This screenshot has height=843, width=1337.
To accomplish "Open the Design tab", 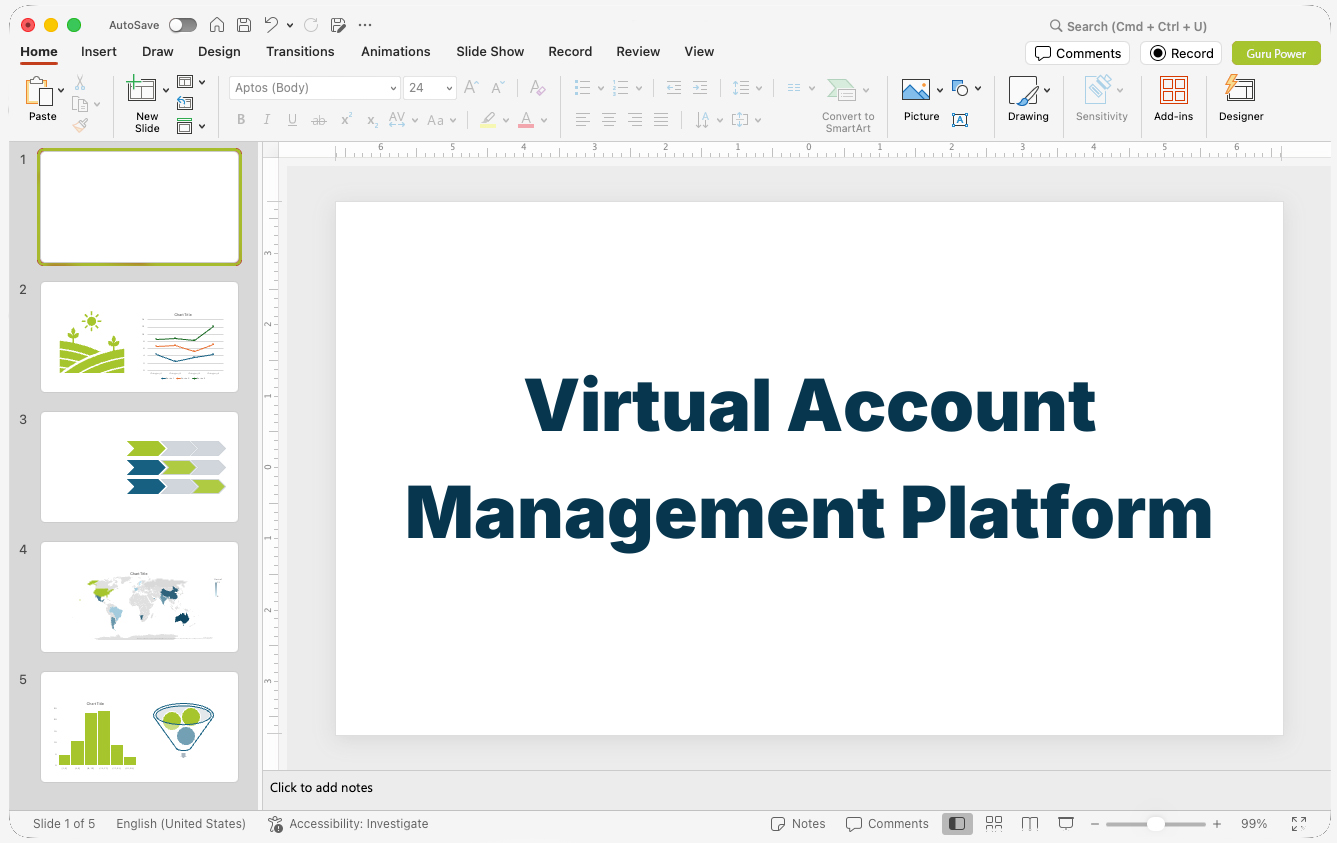I will tap(219, 52).
